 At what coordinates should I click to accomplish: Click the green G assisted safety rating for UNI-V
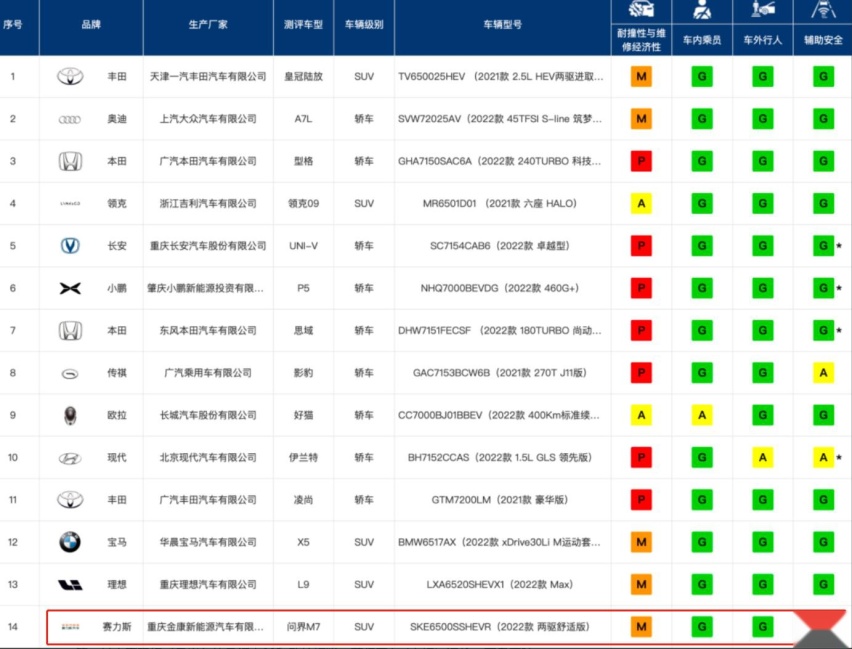click(x=823, y=246)
